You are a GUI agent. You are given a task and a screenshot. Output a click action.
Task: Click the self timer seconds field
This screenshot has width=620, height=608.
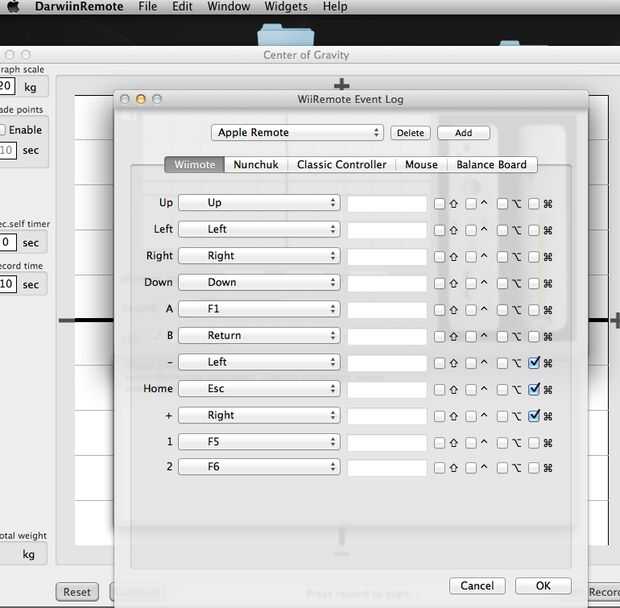8,242
